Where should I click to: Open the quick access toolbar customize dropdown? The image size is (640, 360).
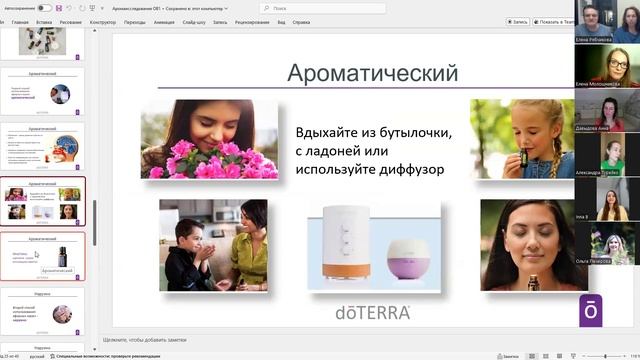[x=102, y=8]
